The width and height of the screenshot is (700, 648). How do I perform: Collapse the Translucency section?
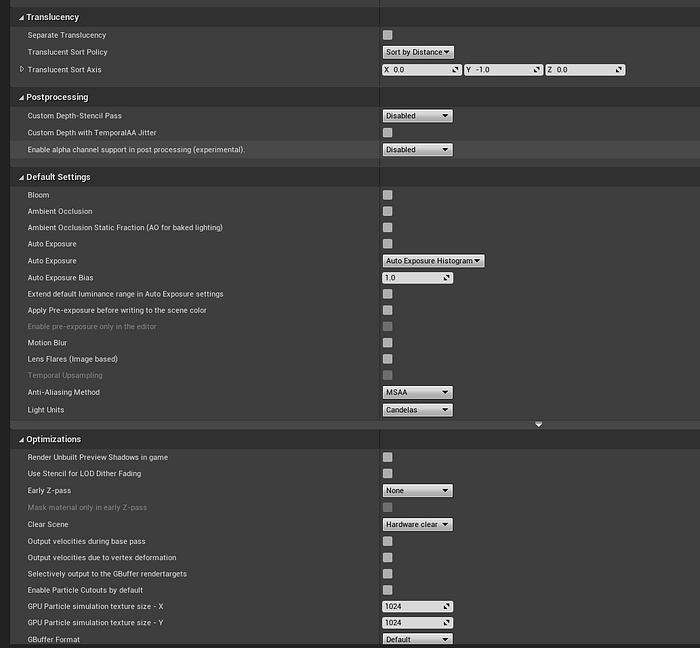(x=21, y=18)
